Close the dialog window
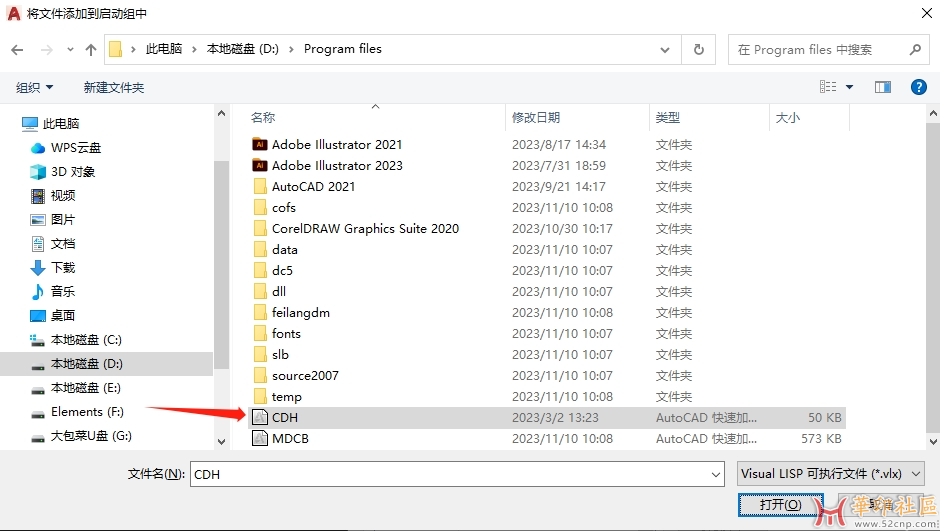940x531 pixels. [926, 13]
